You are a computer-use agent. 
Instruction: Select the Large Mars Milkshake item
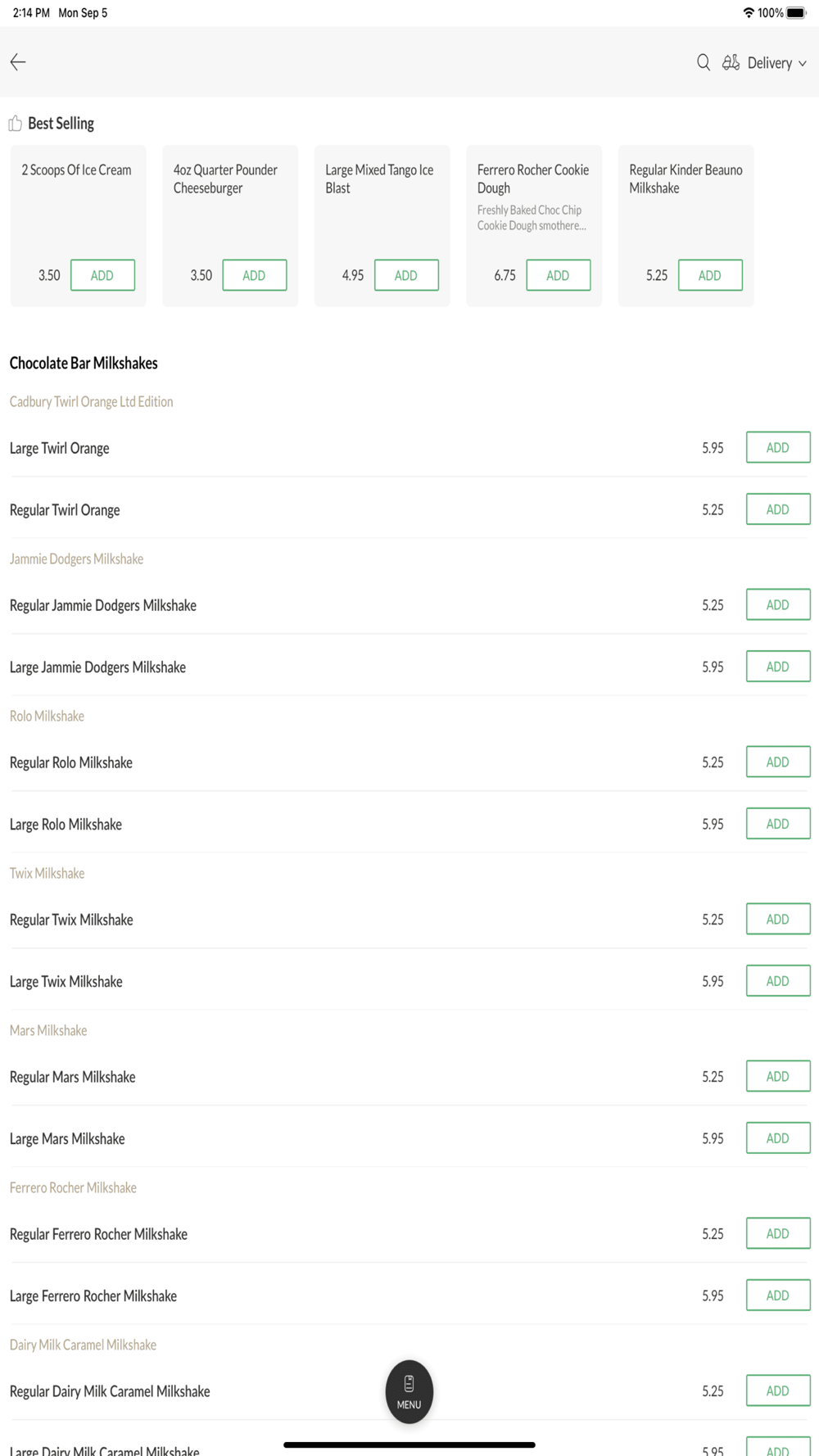(67, 1139)
